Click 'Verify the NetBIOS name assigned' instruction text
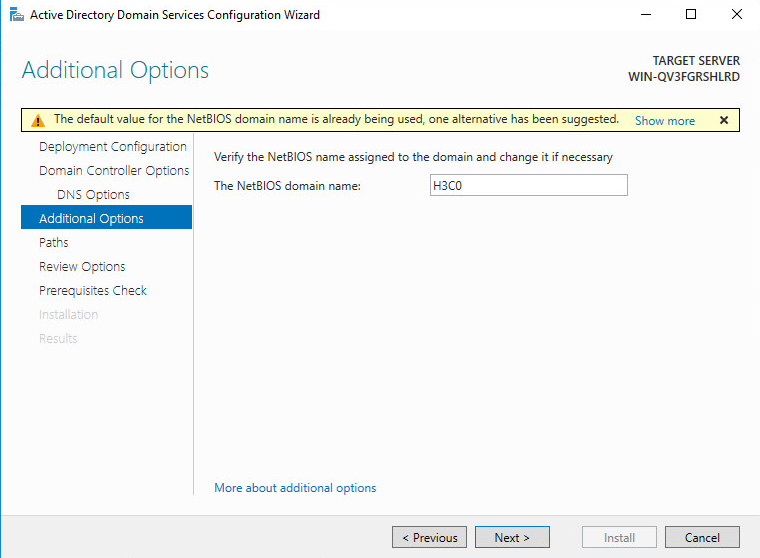 tap(413, 157)
